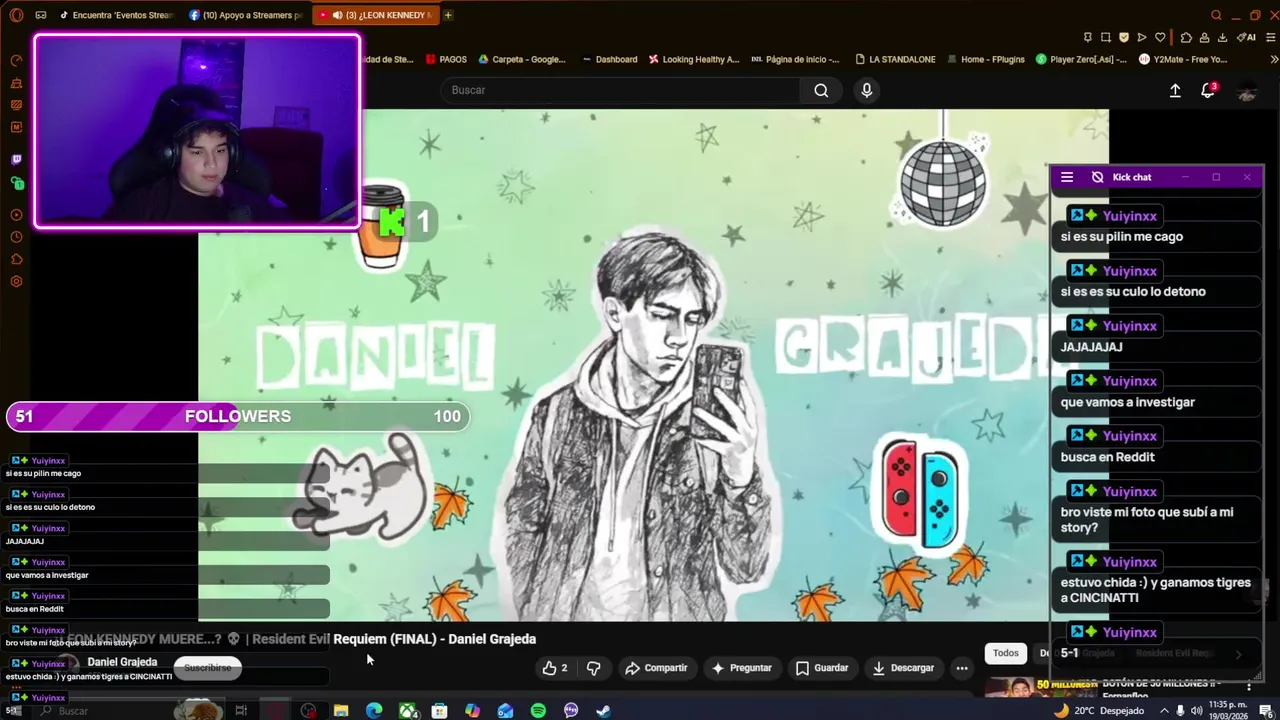Like the video with thumbs-up button

[555, 668]
